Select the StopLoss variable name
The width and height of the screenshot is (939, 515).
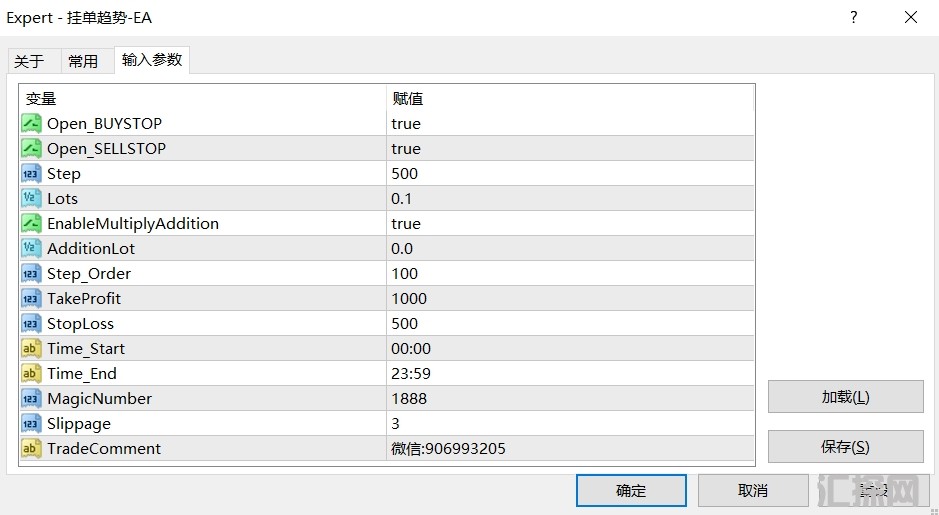pyautogui.click(x=80, y=324)
